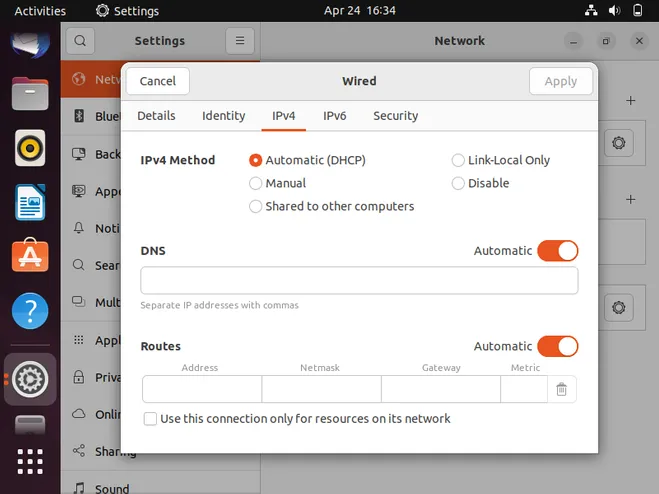This screenshot has width=659, height=494.
Task: Delete route row with trash icon
Action: coord(561,390)
